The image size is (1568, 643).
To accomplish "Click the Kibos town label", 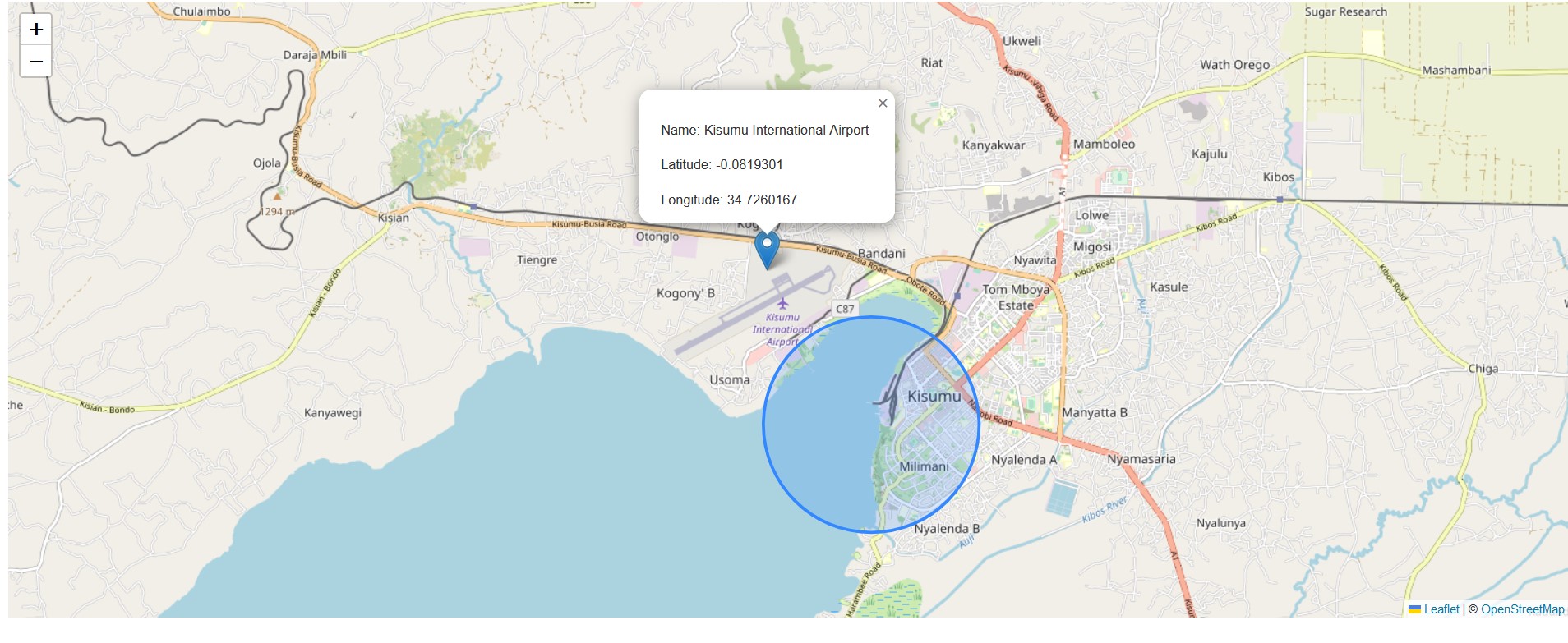I will point(1279,177).
